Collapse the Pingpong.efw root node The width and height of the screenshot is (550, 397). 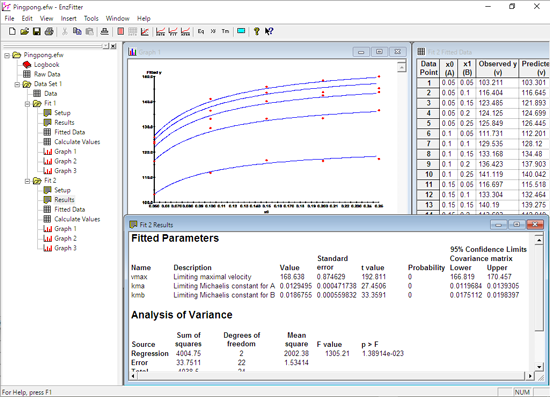(x=7, y=55)
